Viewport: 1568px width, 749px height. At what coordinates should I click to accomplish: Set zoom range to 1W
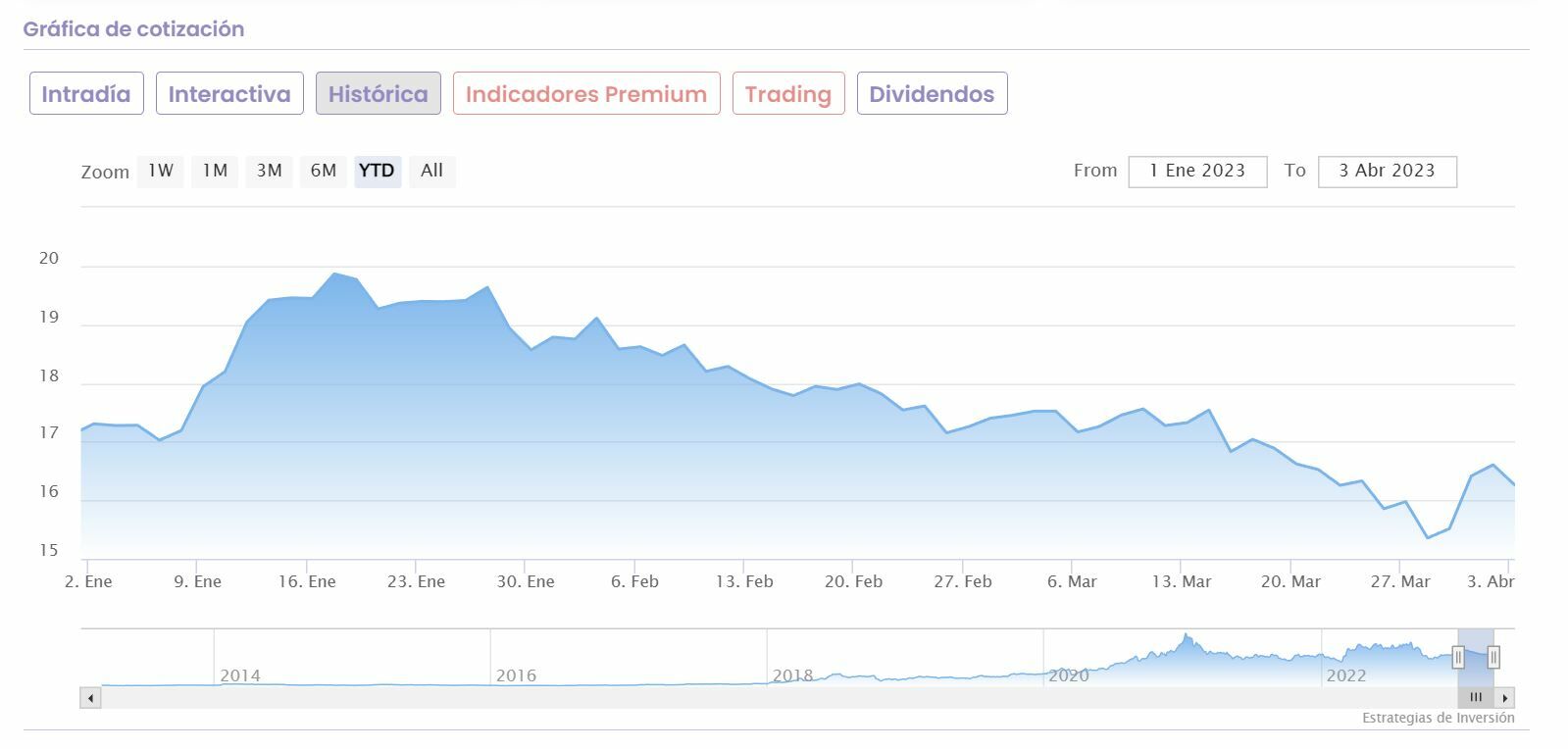pos(161,171)
